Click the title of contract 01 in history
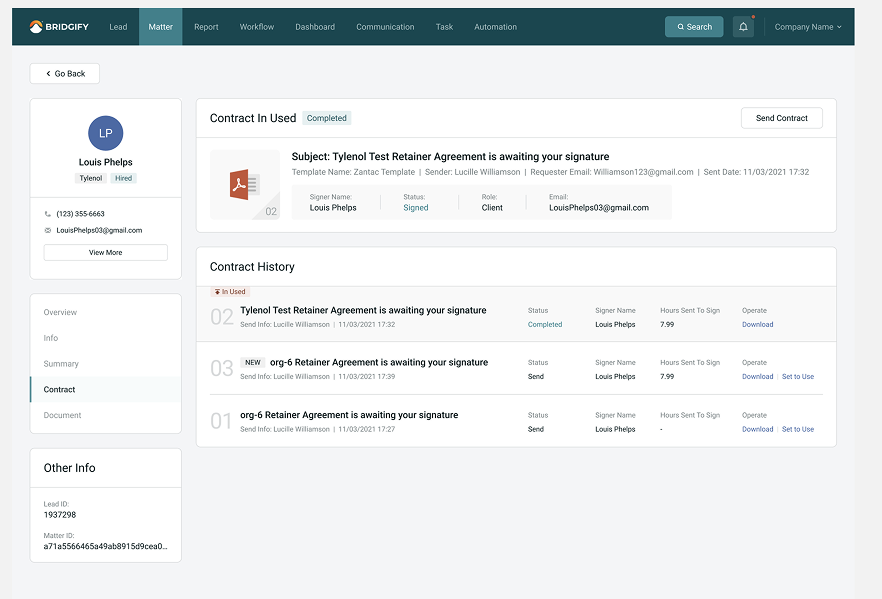Screen dimensions: 882x599 coord(349,415)
